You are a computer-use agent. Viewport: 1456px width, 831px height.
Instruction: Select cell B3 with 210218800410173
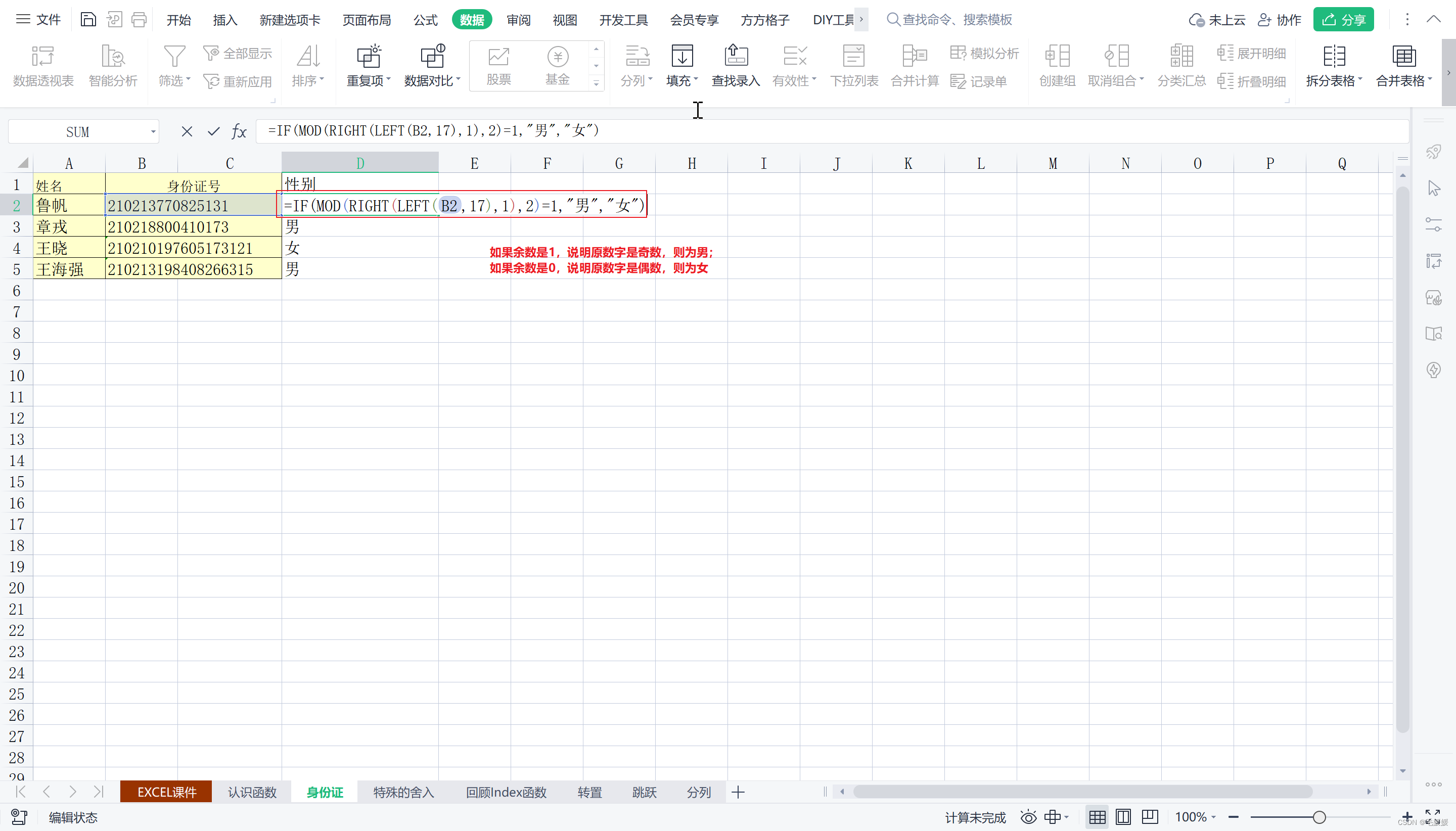coord(194,226)
